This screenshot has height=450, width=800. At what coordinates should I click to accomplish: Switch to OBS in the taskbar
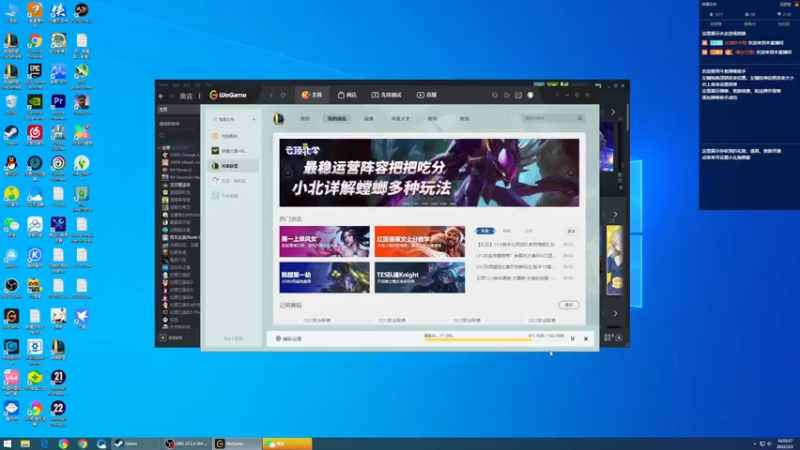pos(186,444)
